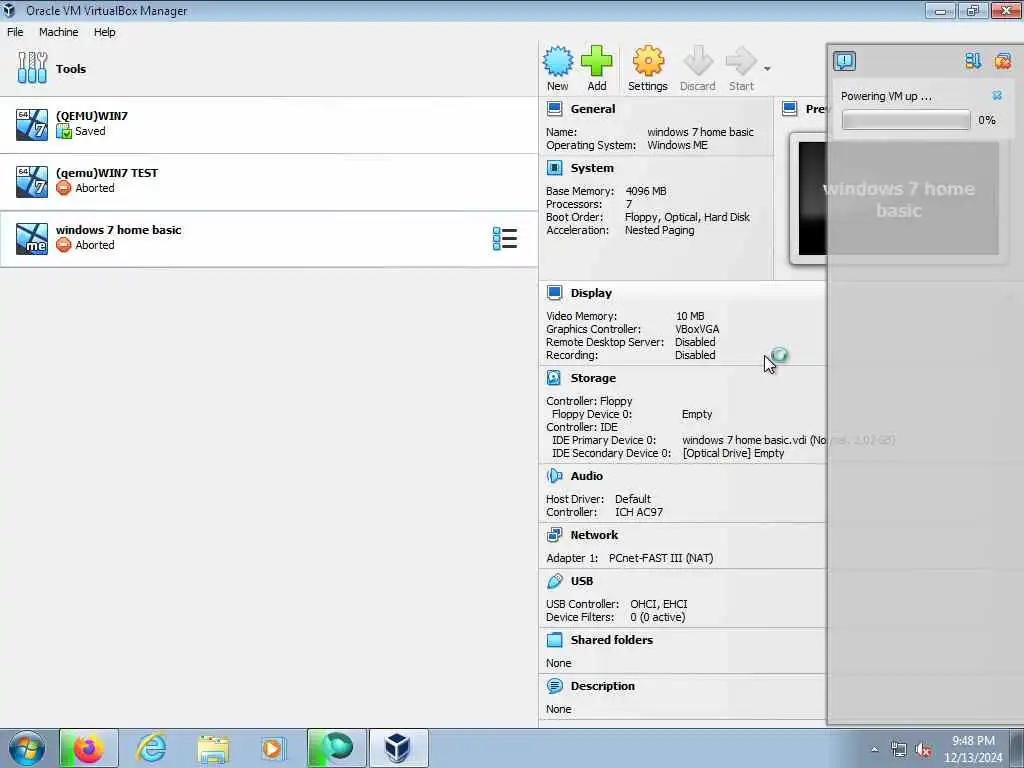Cancel the Powering VM up notification
Image resolution: width=1024 pixels, height=768 pixels.
point(997,95)
